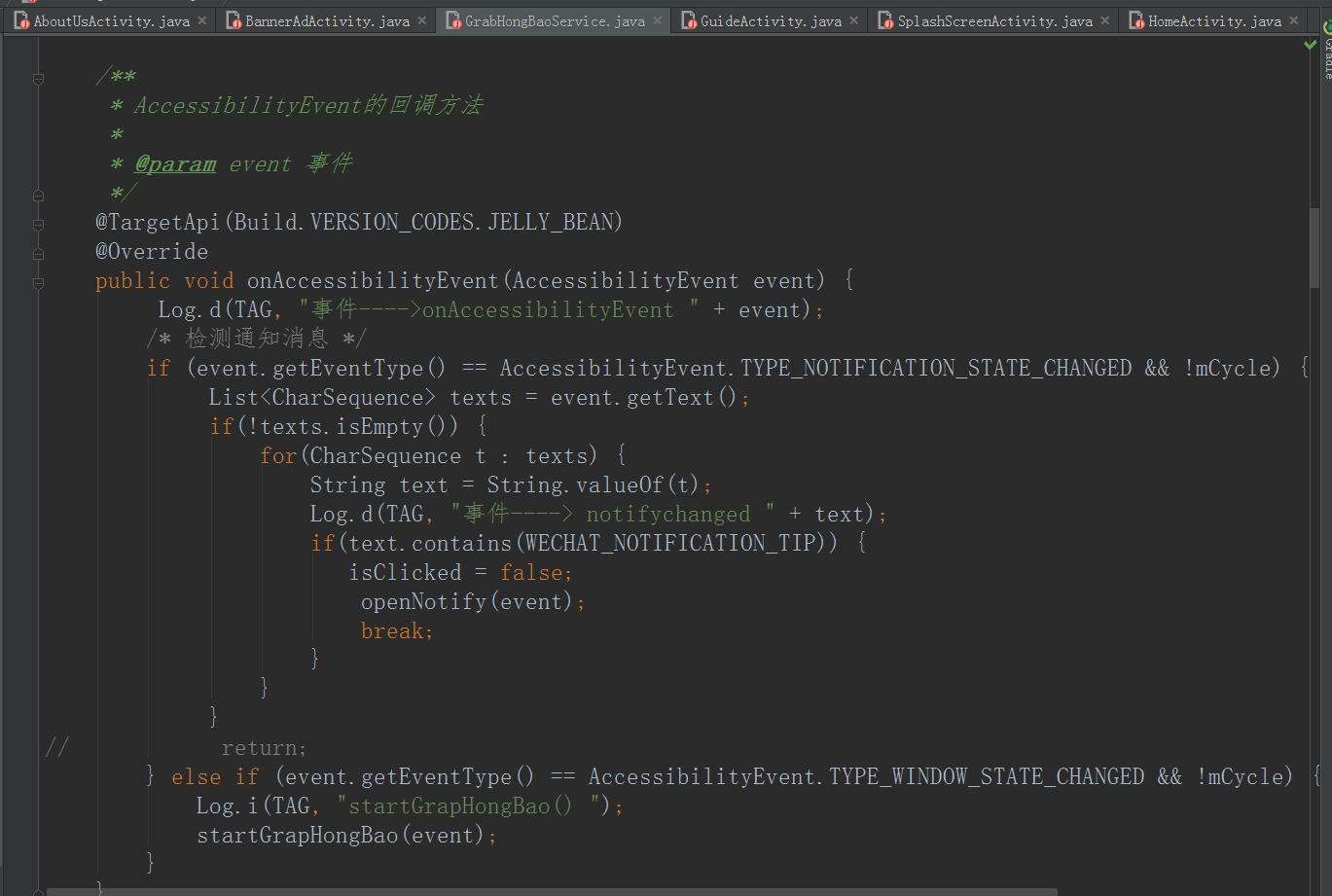The width and height of the screenshot is (1332, 896).
Task: Click the AboutUsActivity.java file icon
Action: 21,20
